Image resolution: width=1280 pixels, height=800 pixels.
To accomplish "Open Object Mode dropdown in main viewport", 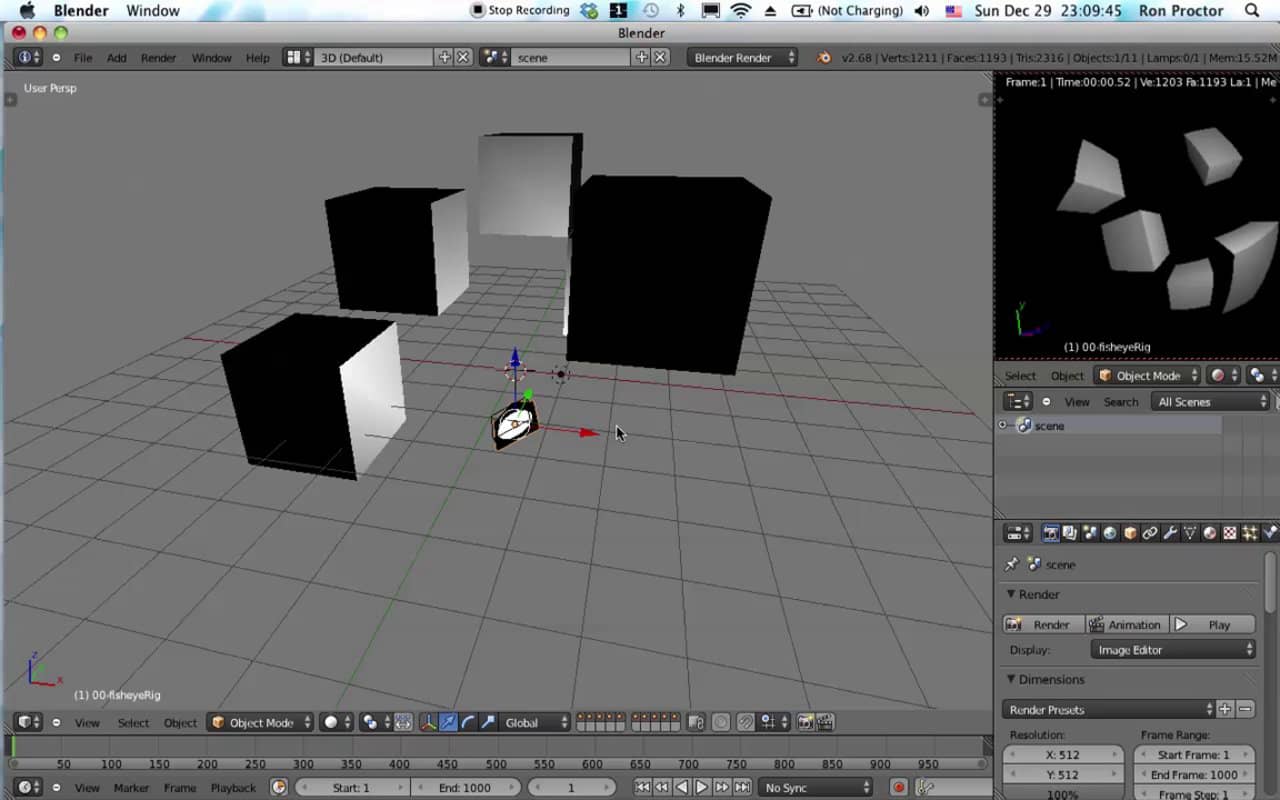I will [260, 722].
